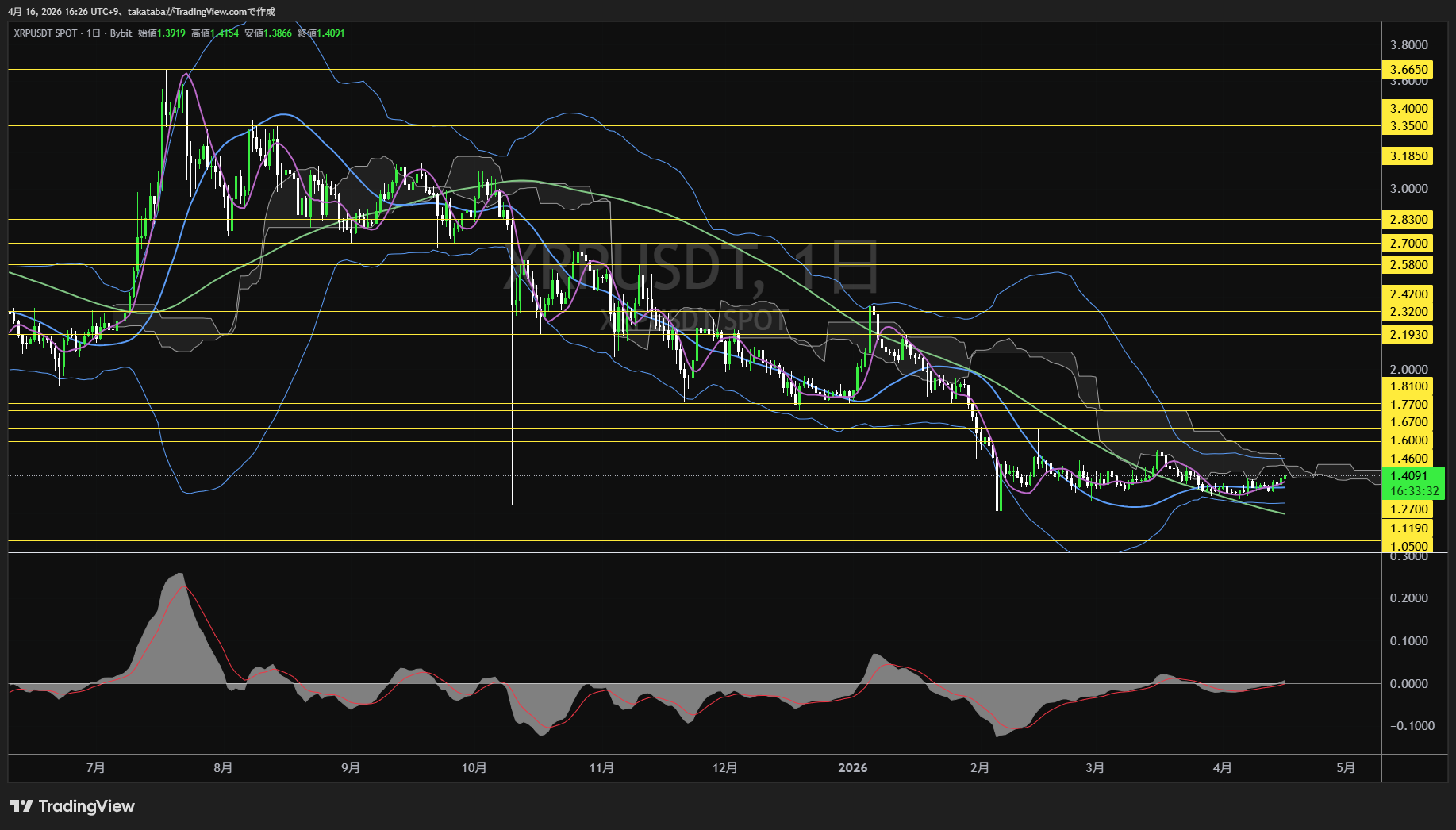Viewport: 1456px width, 830px height.
Task: Click the 2.1930 price level label
Action: 1408,335
